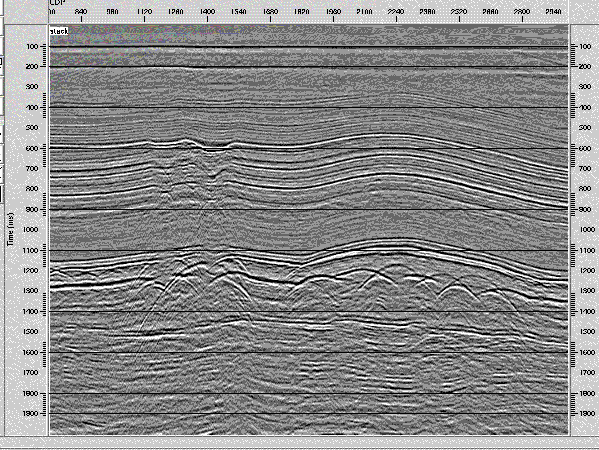599x450 pixels.
Task: Select the CDP axis header label
Action: coord(56,2)
